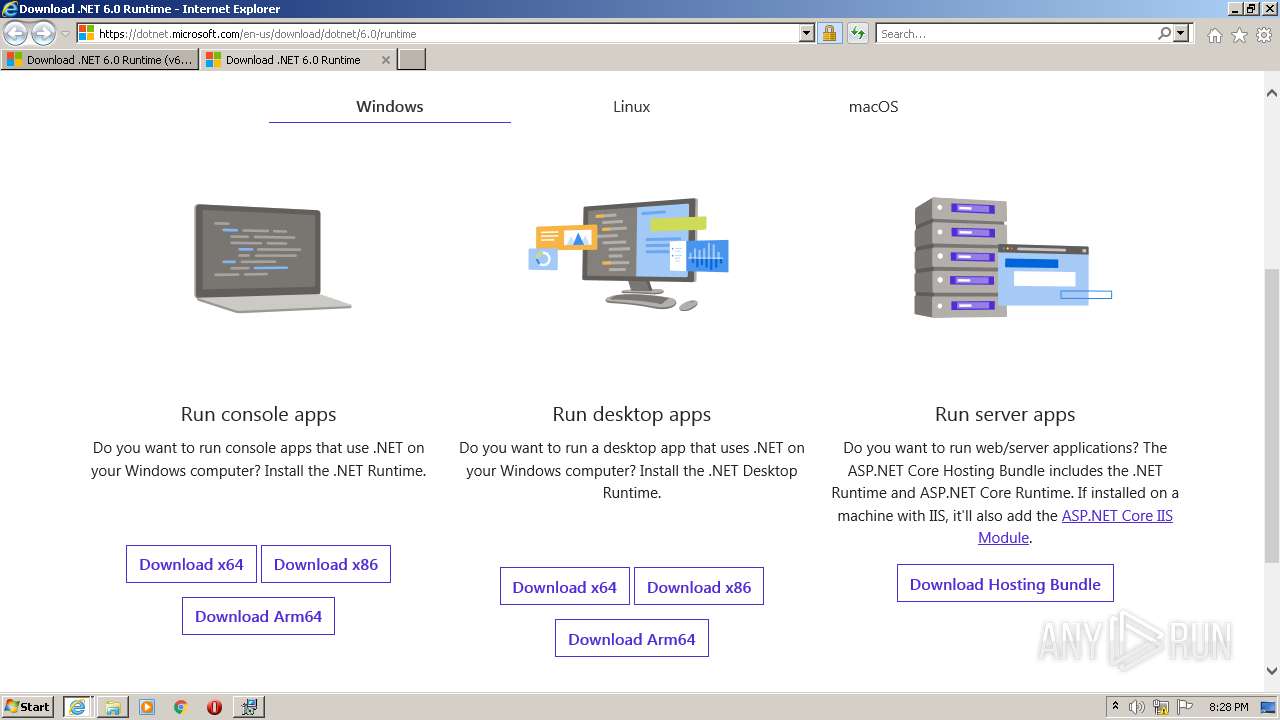Select the Linux platform tab
Viewport: 1280px width, 720px height.
[632, 106]
